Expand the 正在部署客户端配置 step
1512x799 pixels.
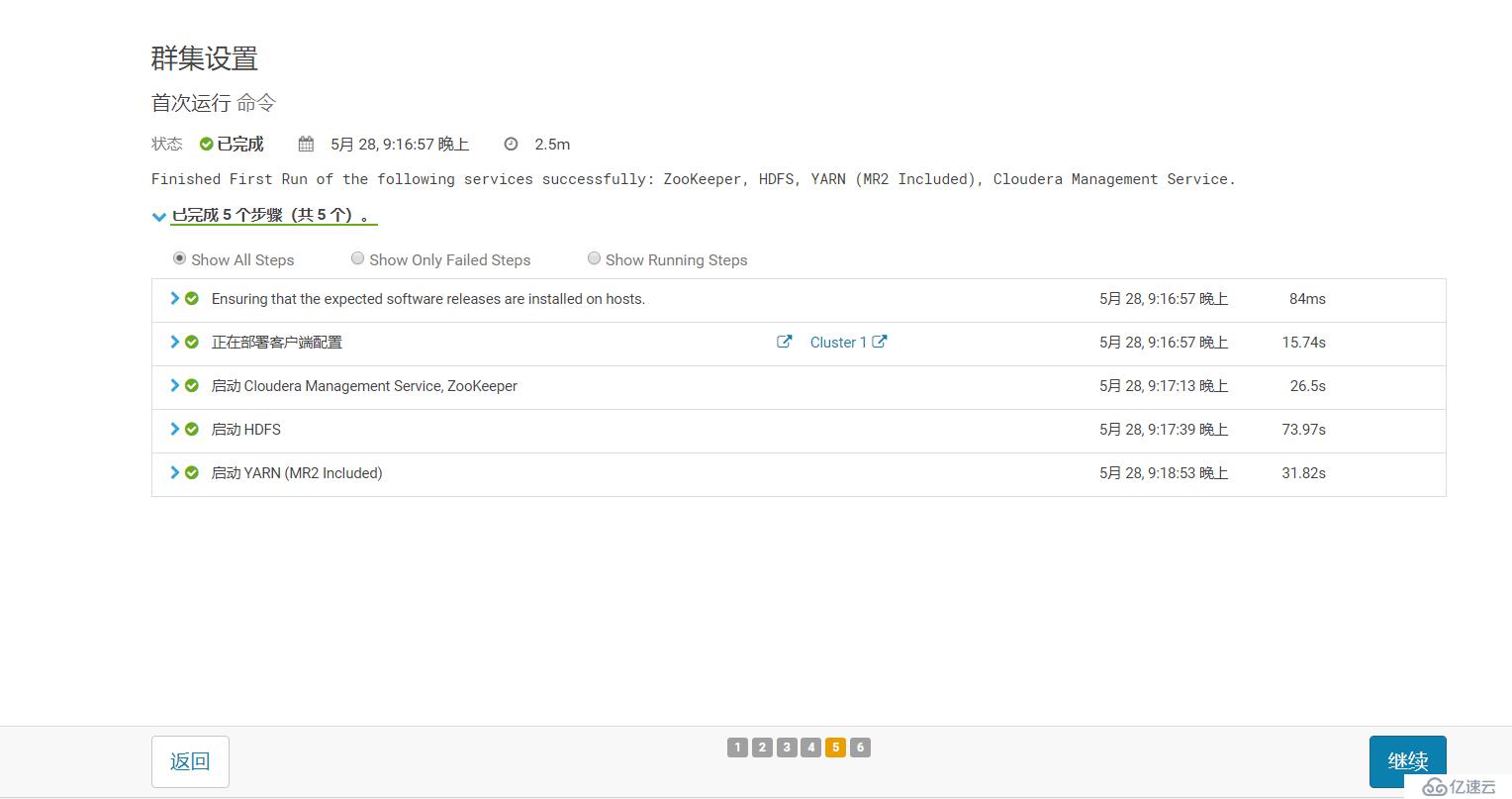174,342
